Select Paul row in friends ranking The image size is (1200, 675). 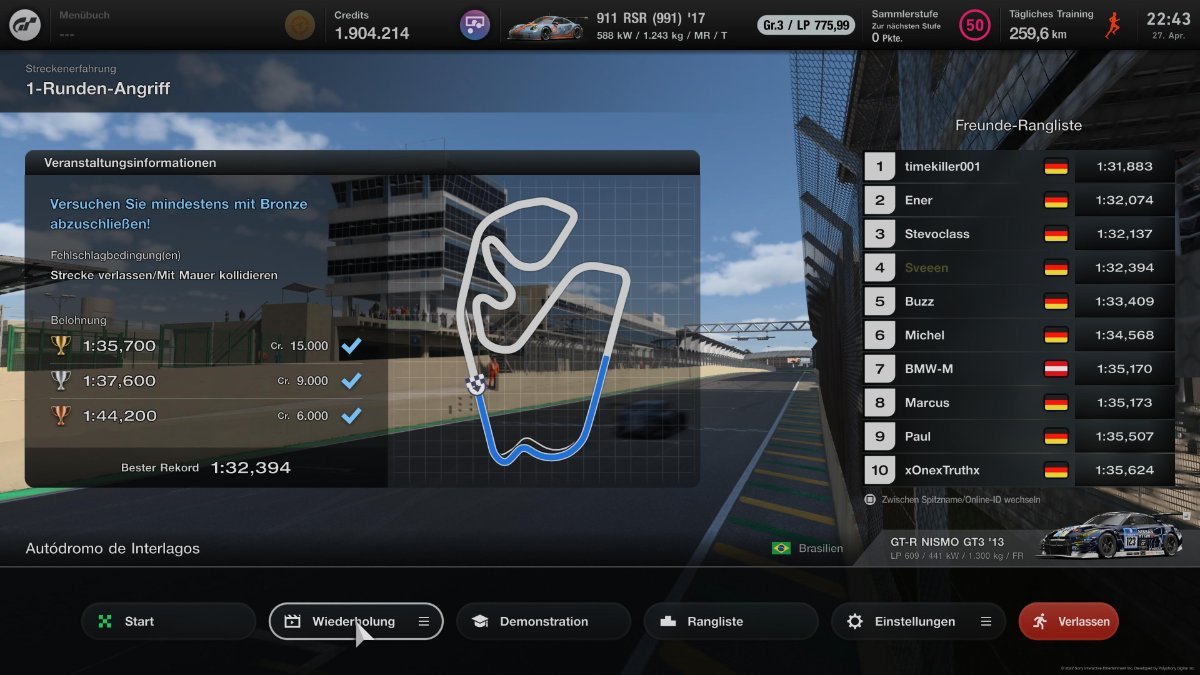tap(1019, 436)
